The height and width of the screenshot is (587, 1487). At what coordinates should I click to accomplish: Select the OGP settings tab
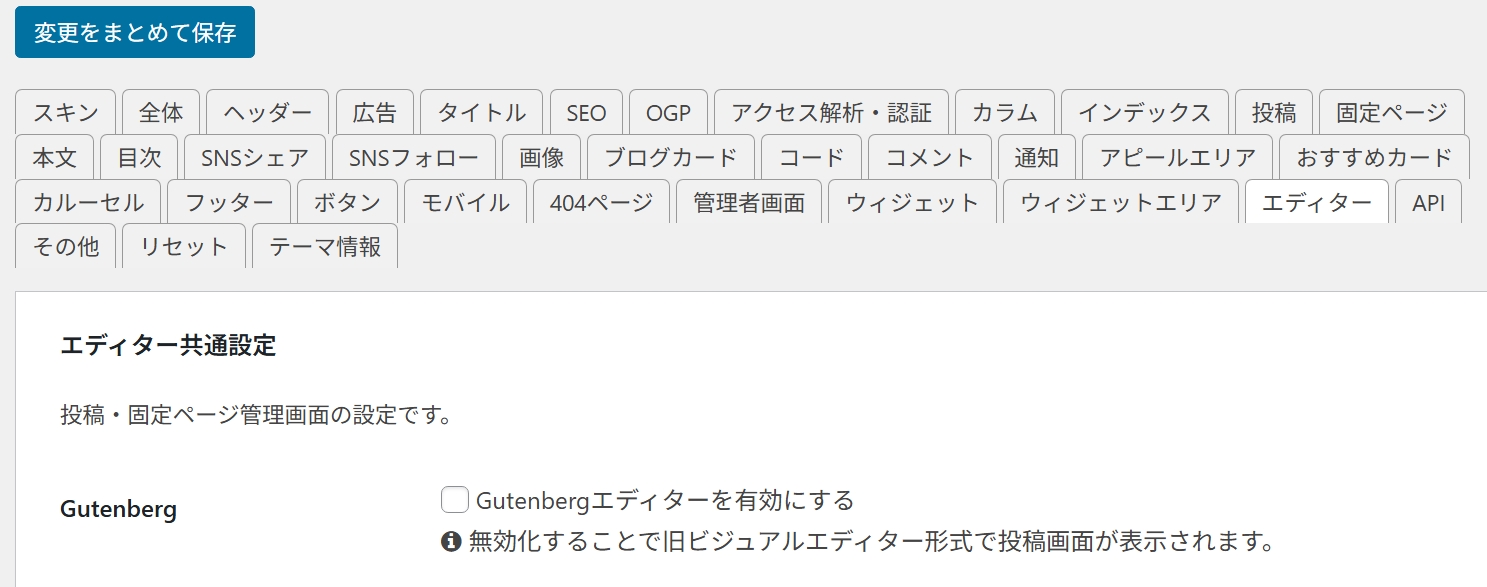[x=668, y=112]
